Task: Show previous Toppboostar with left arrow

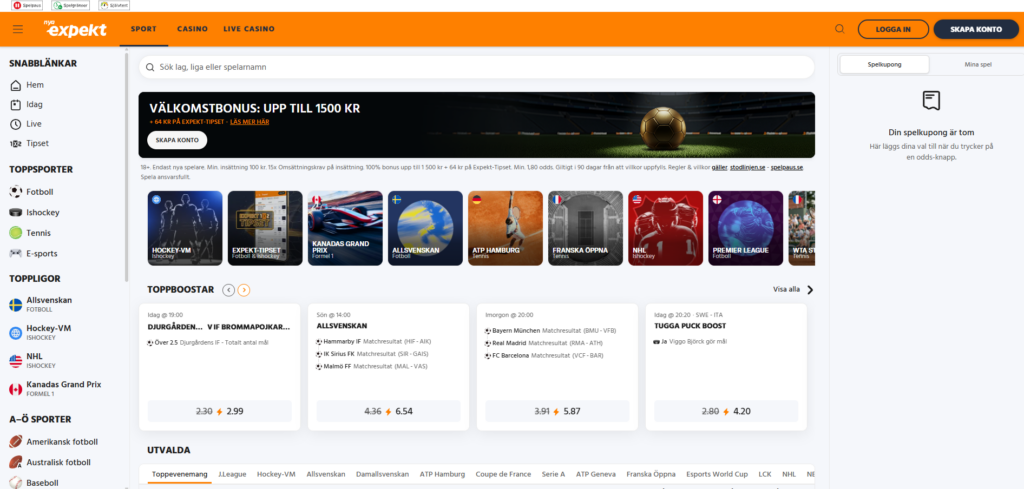Action: pyautogui.click(x=229, y=290)
